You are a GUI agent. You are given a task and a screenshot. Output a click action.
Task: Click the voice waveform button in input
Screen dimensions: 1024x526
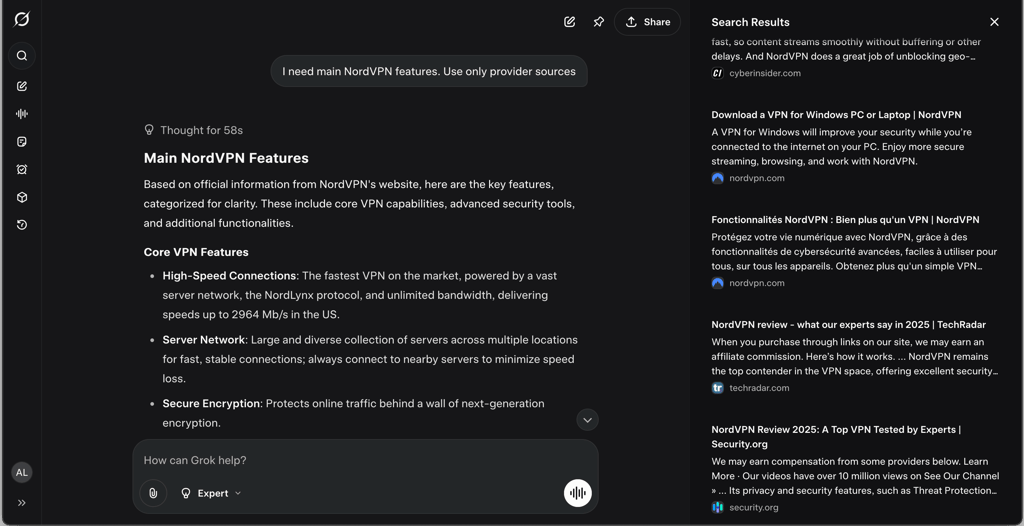(x=577, y=493)
